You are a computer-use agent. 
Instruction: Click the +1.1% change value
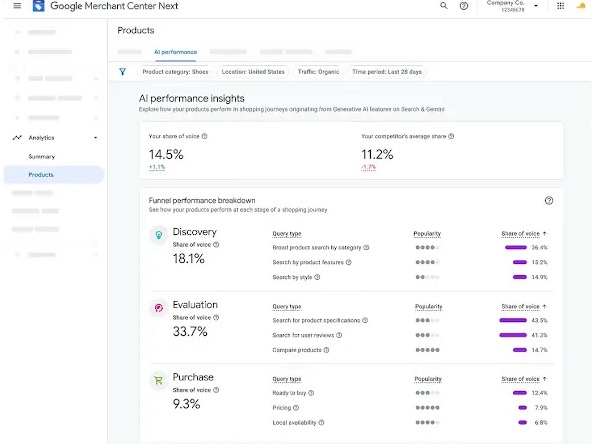[x=157, y=166]
